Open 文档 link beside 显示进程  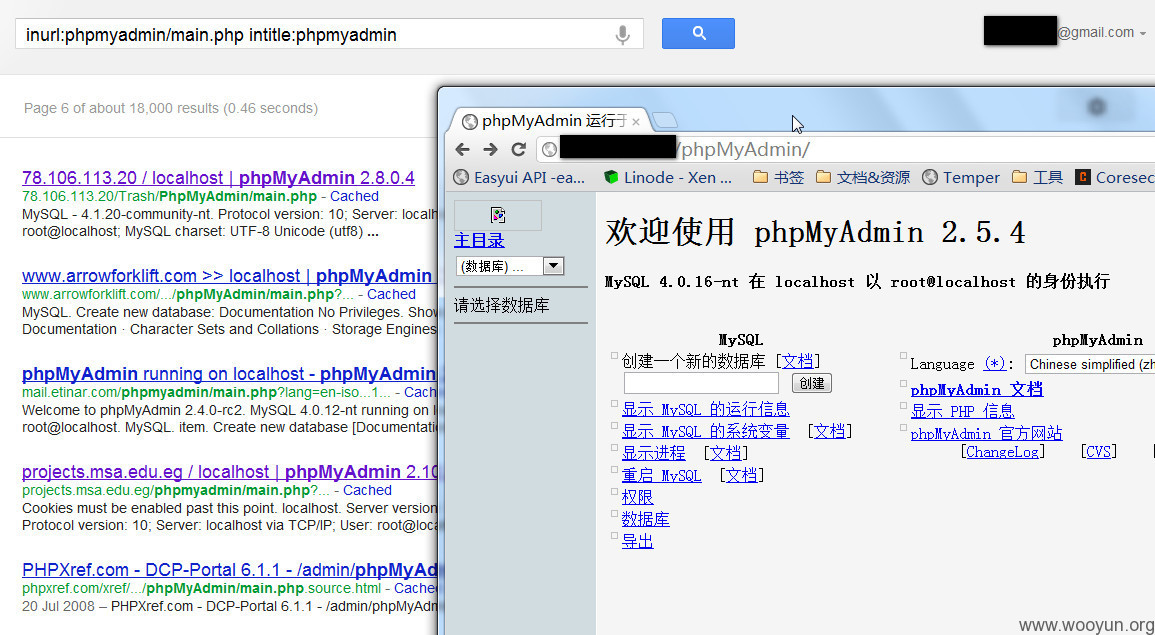[726, 453]
